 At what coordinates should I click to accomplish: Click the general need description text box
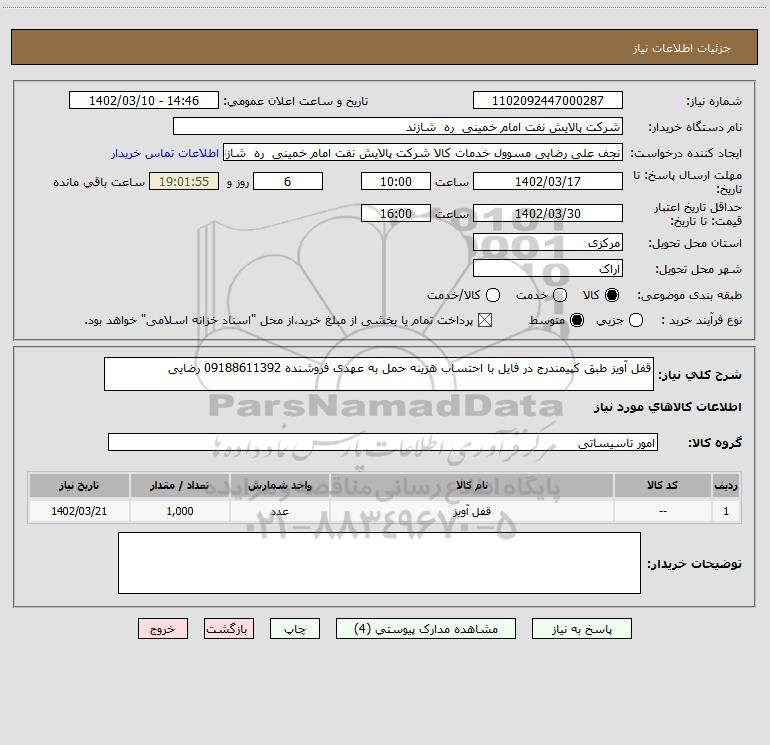point(379,374)
